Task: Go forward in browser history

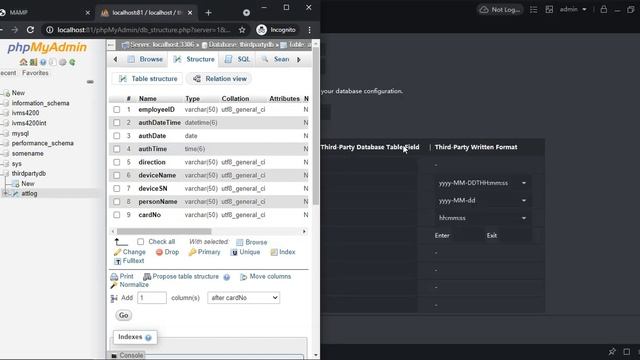Action: point(15,30)
